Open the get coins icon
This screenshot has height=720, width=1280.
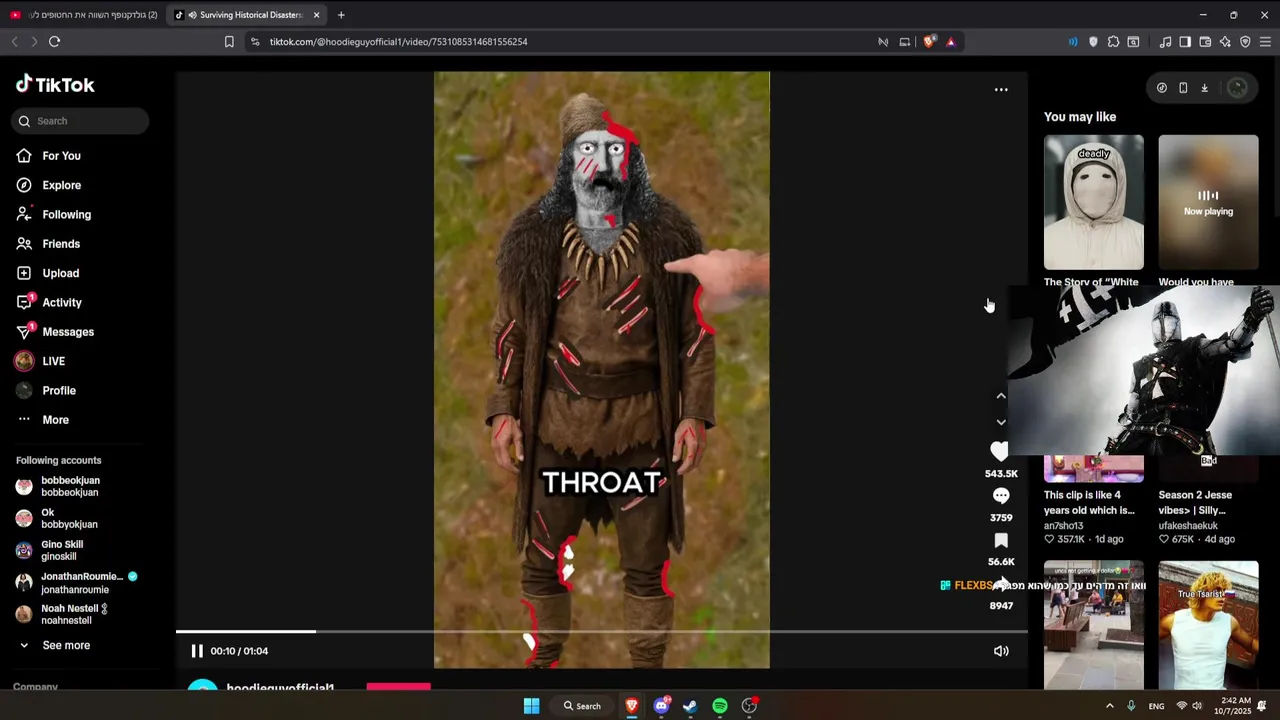1162,88
